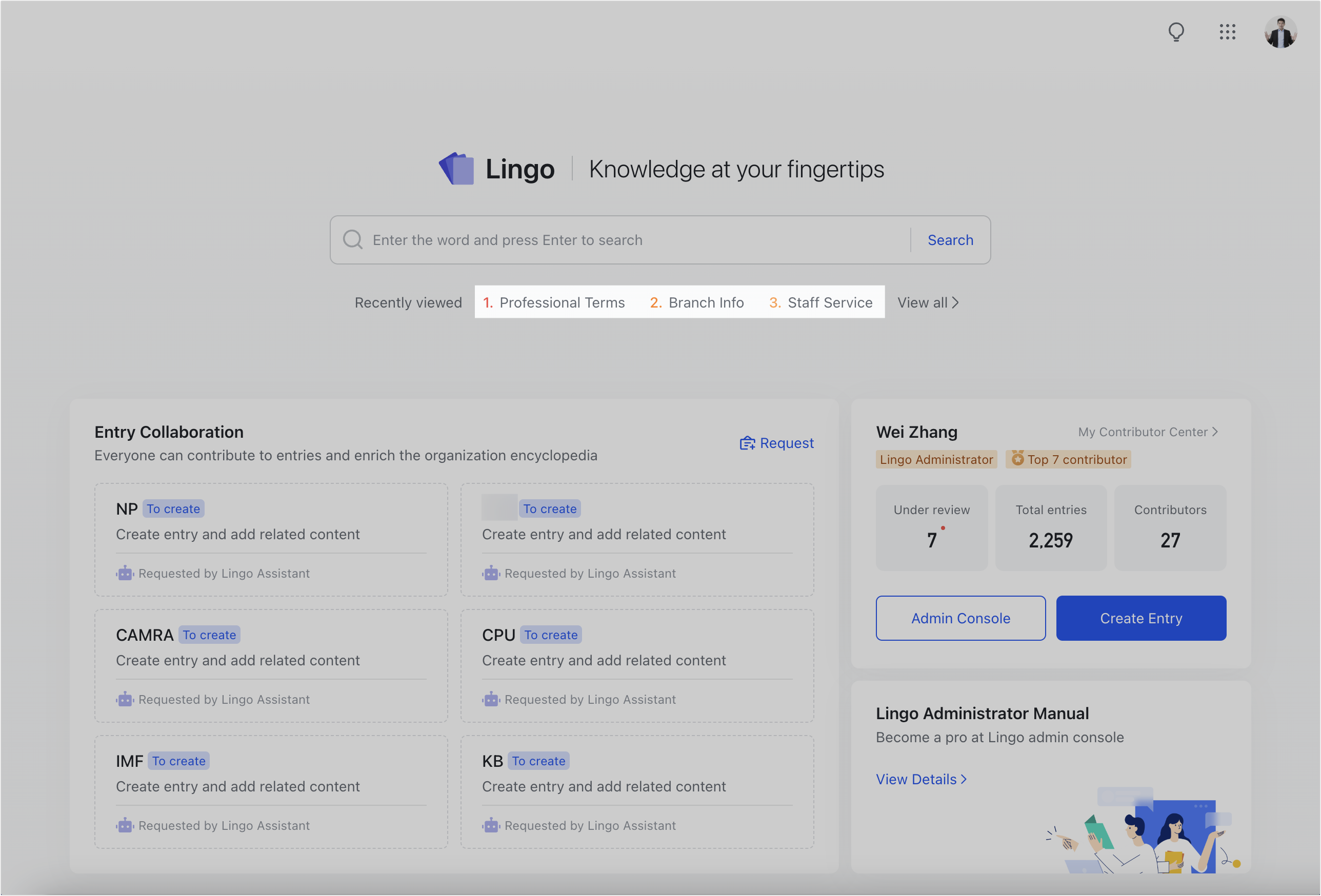Open the Staff Service entry
The width and height of the screenshot is (1321, 896).
pos(830,302)
